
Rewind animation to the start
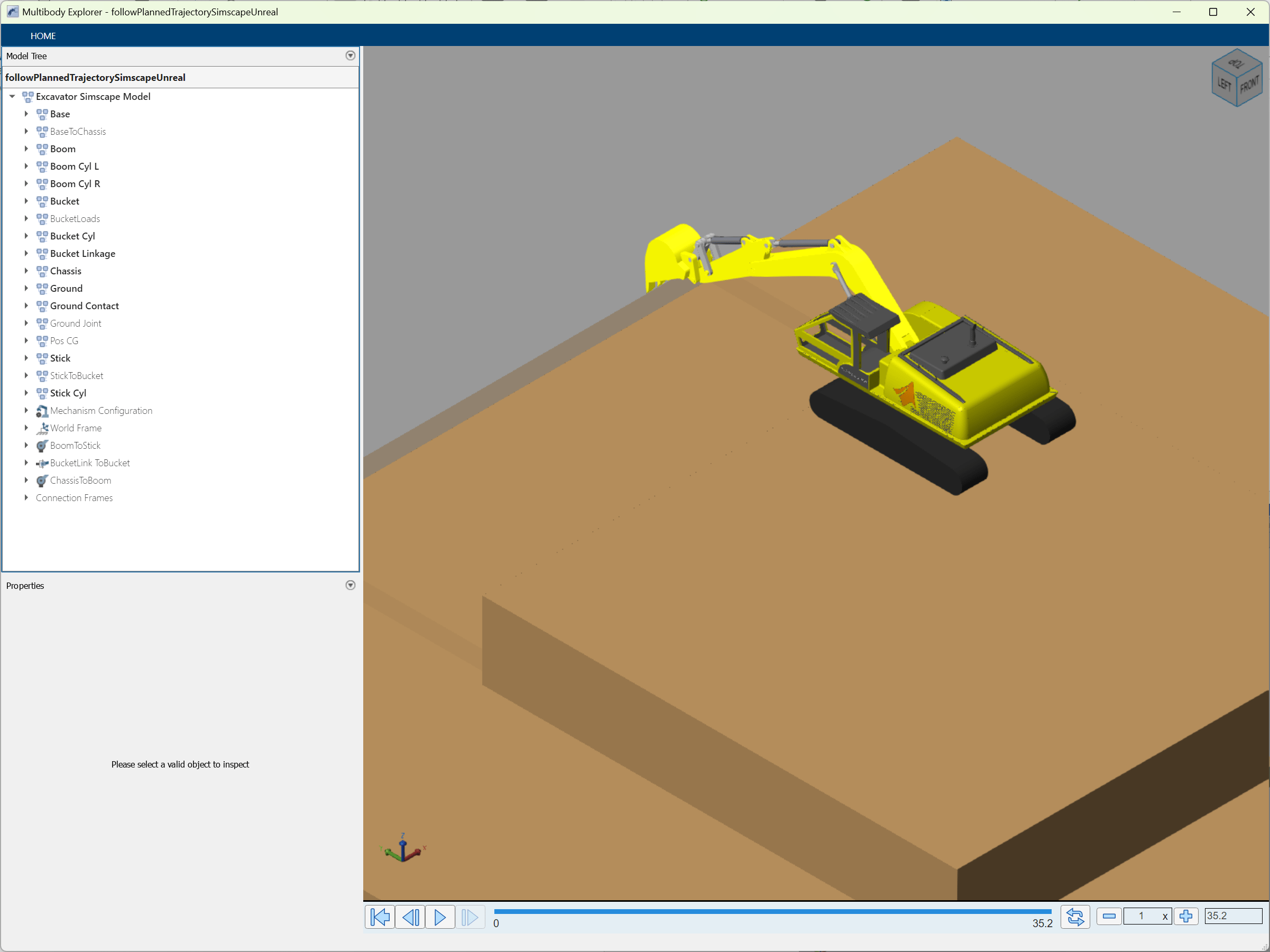(380, 917)
